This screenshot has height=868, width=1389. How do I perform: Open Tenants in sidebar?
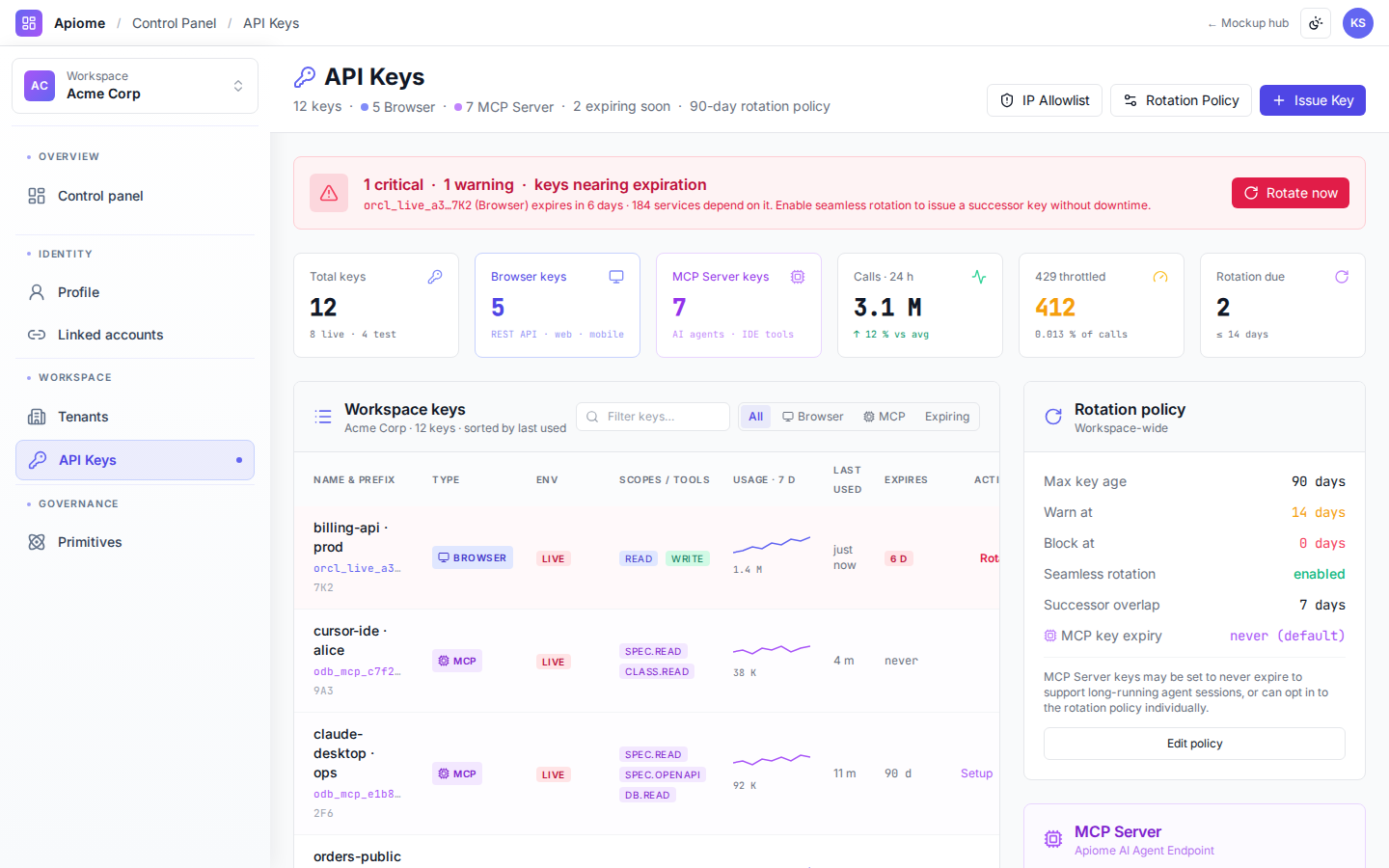(x=135, y=417)
